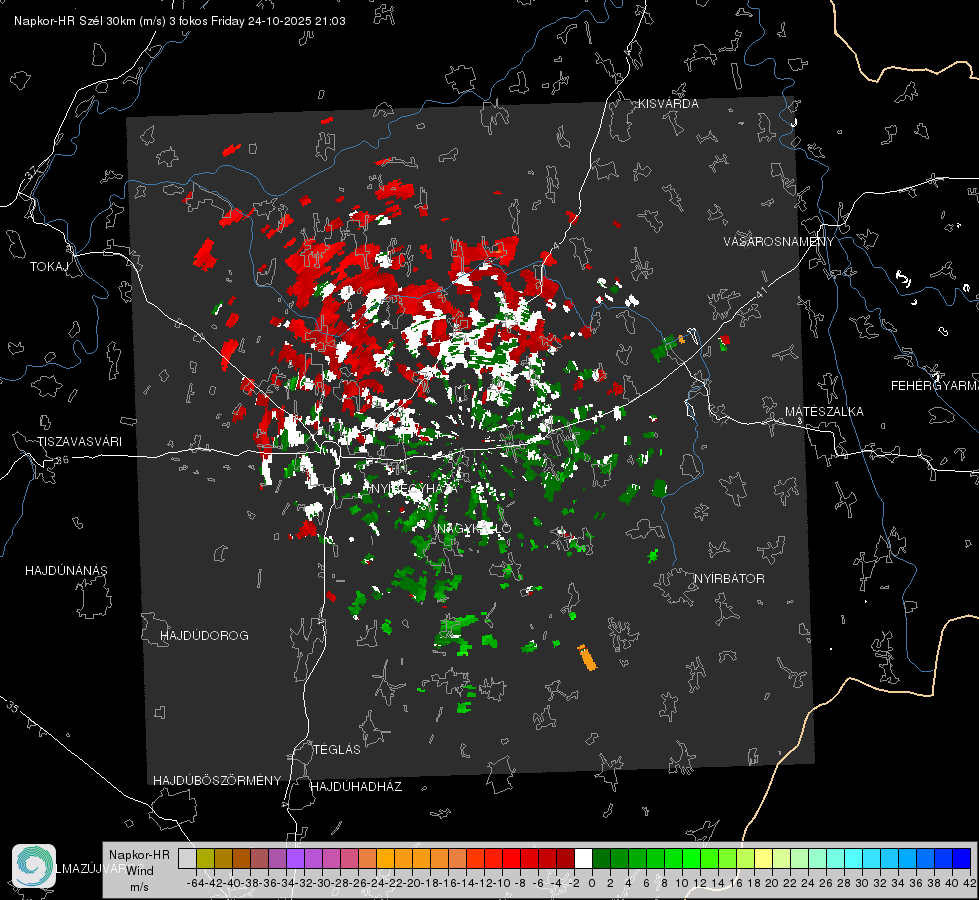Select the deep blue swatch at 40-42
Image resolution: width=979 pixels, height=900 pixels.
click(962, 858)
